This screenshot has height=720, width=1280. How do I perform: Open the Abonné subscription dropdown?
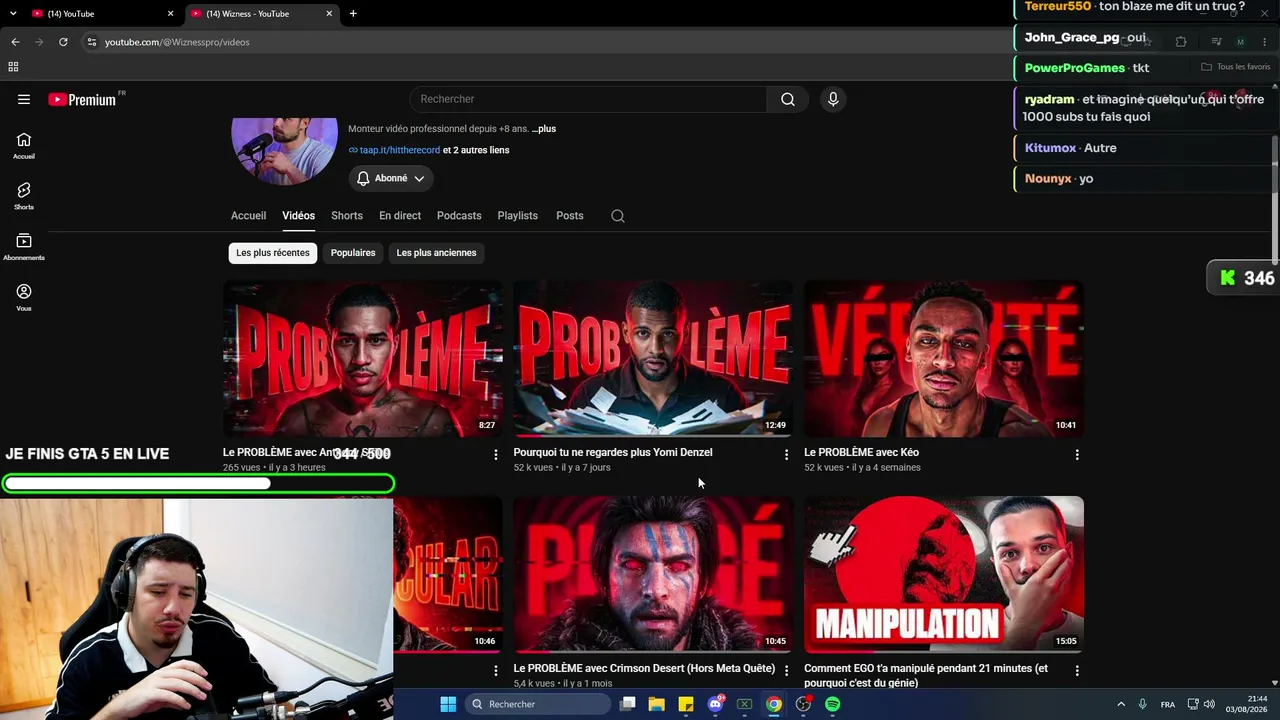pos(391,178)
